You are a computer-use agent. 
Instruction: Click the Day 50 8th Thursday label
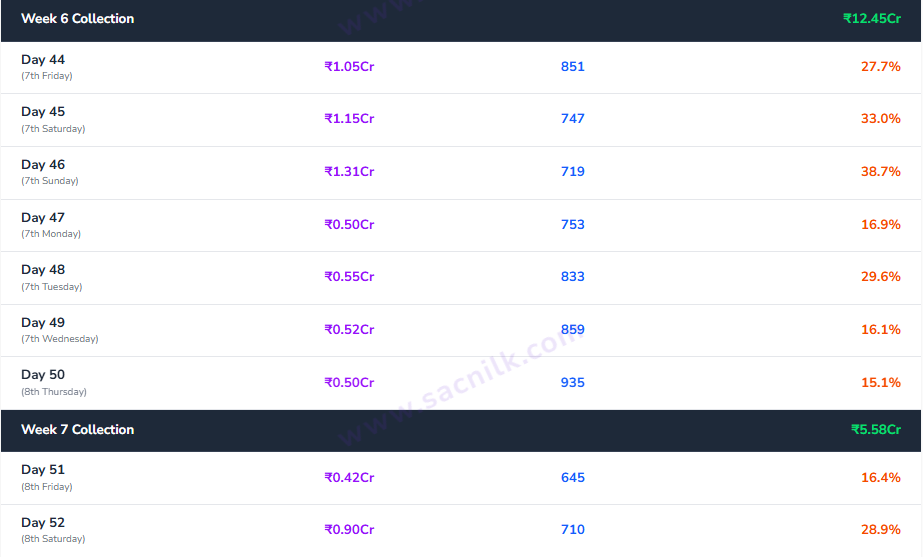(54, 383)
